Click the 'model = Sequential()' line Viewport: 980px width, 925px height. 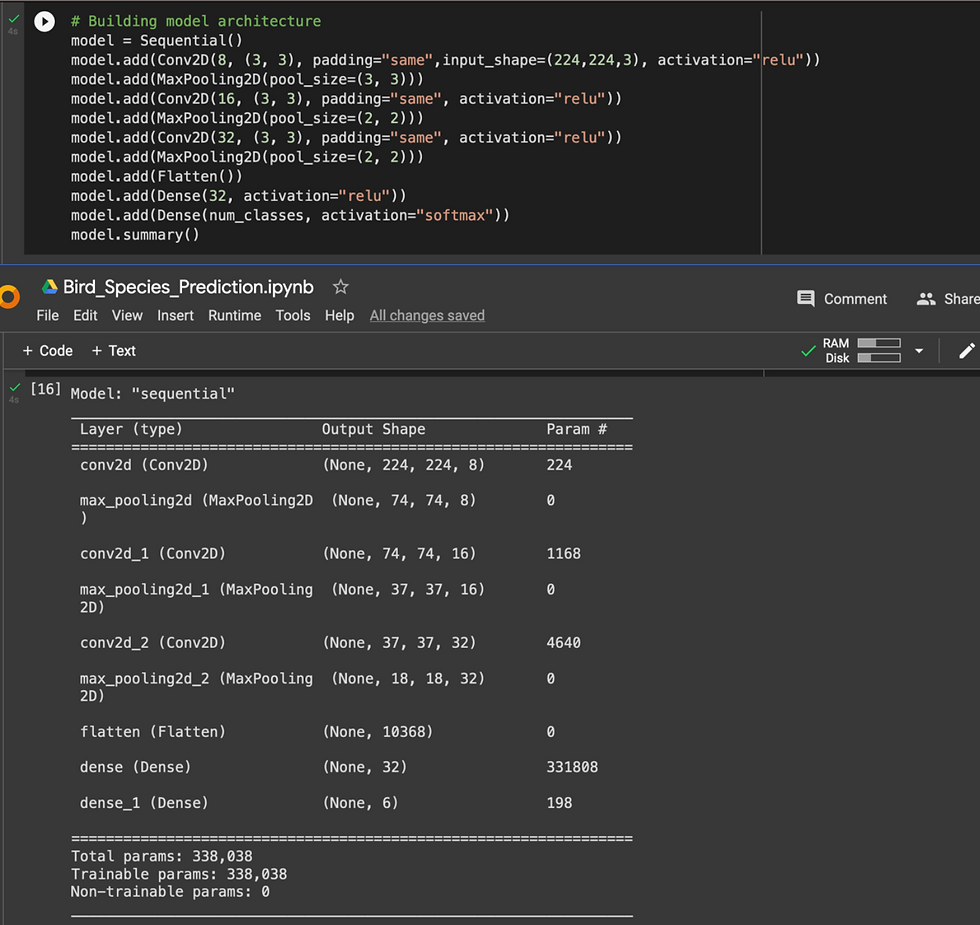pos(156,41)
